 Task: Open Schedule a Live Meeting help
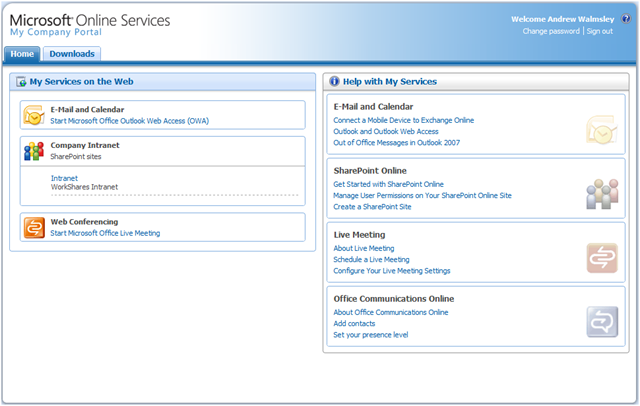(371, 260)
